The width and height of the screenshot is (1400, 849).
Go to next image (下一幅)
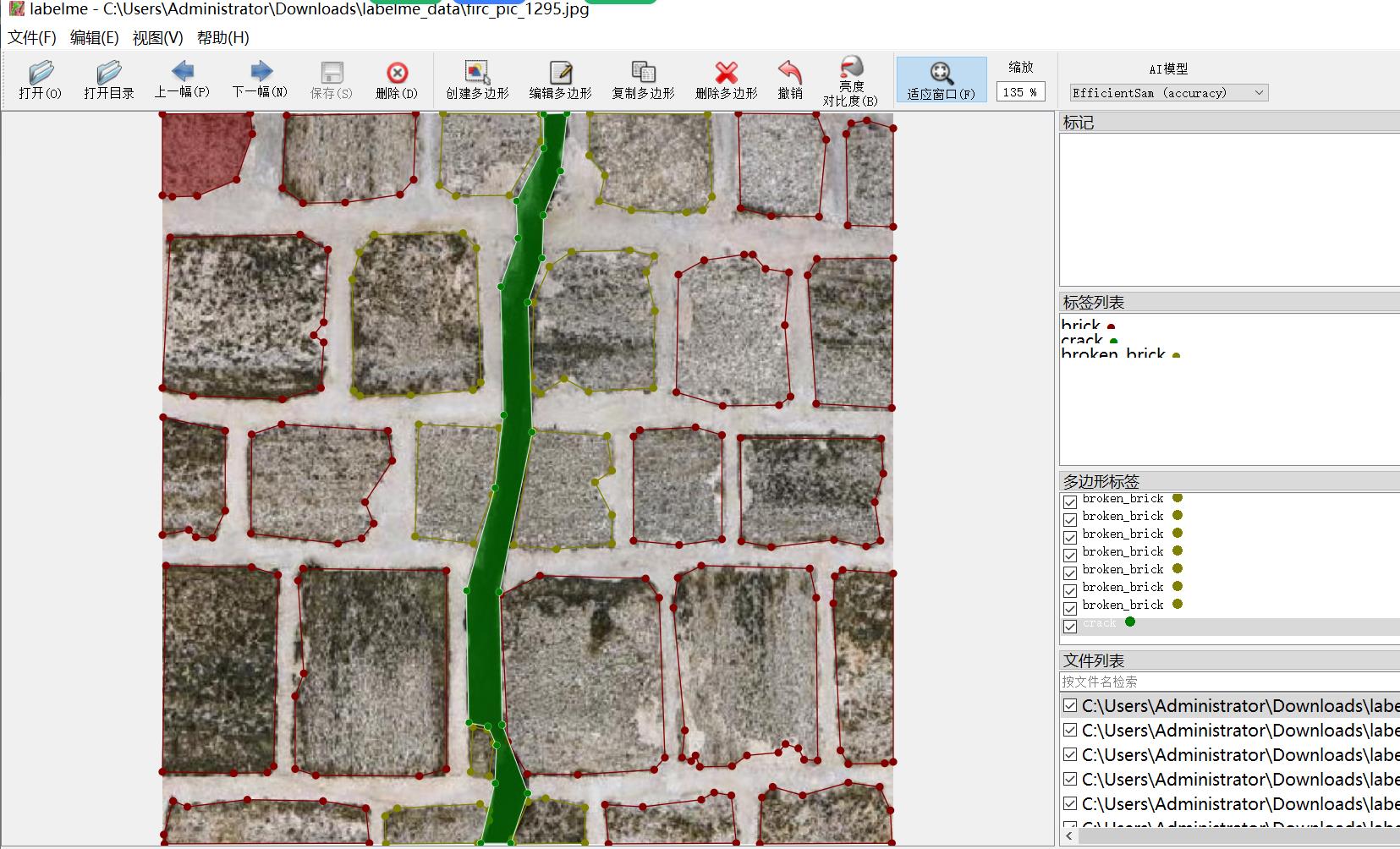point(261,71)
